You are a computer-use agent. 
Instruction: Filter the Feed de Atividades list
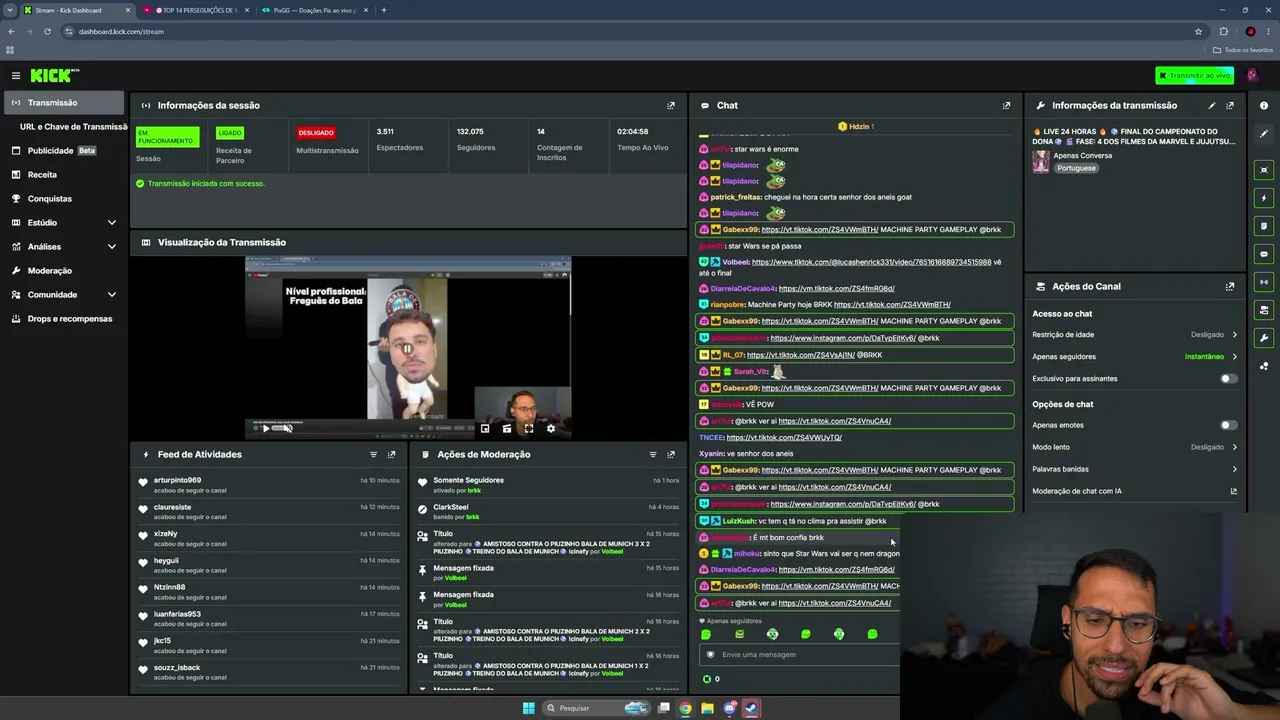pos(374,454)
